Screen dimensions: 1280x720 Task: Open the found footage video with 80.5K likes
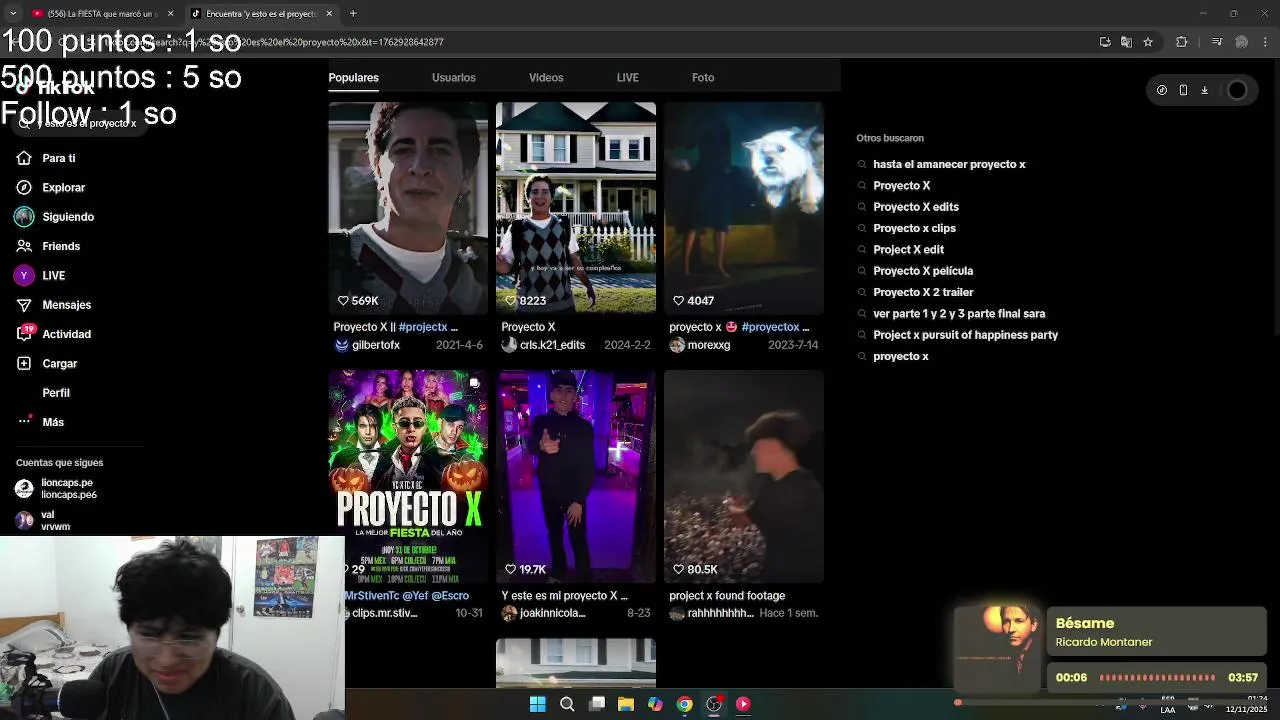pos(744,476)
